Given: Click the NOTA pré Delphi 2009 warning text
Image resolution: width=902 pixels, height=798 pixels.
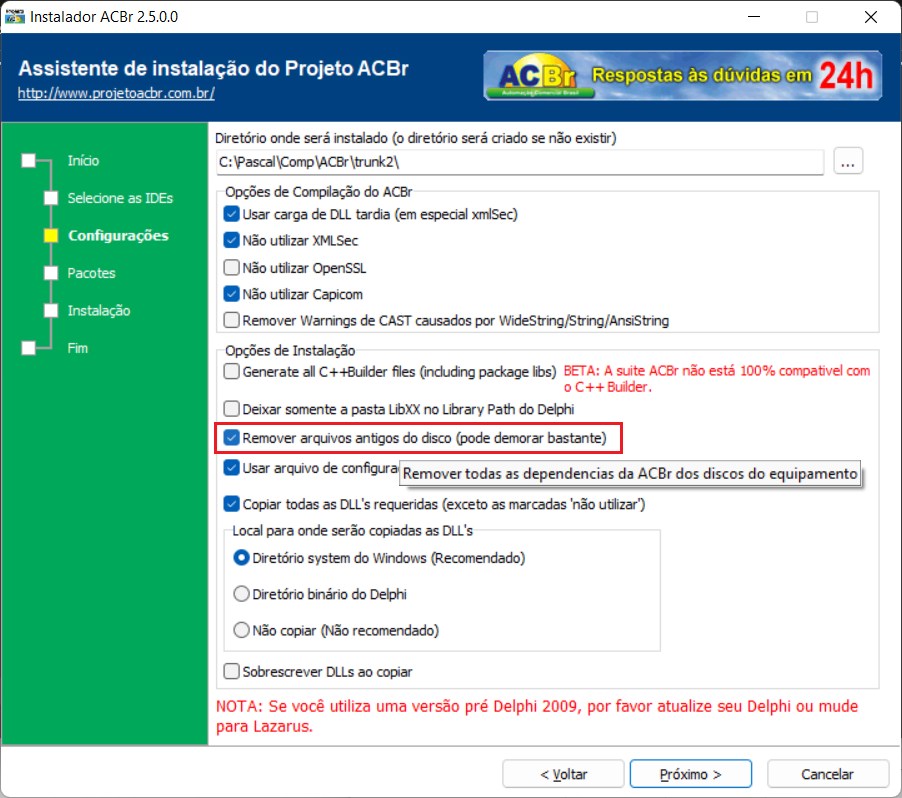Looking at the screenshot, I should [x=537, y=716].
